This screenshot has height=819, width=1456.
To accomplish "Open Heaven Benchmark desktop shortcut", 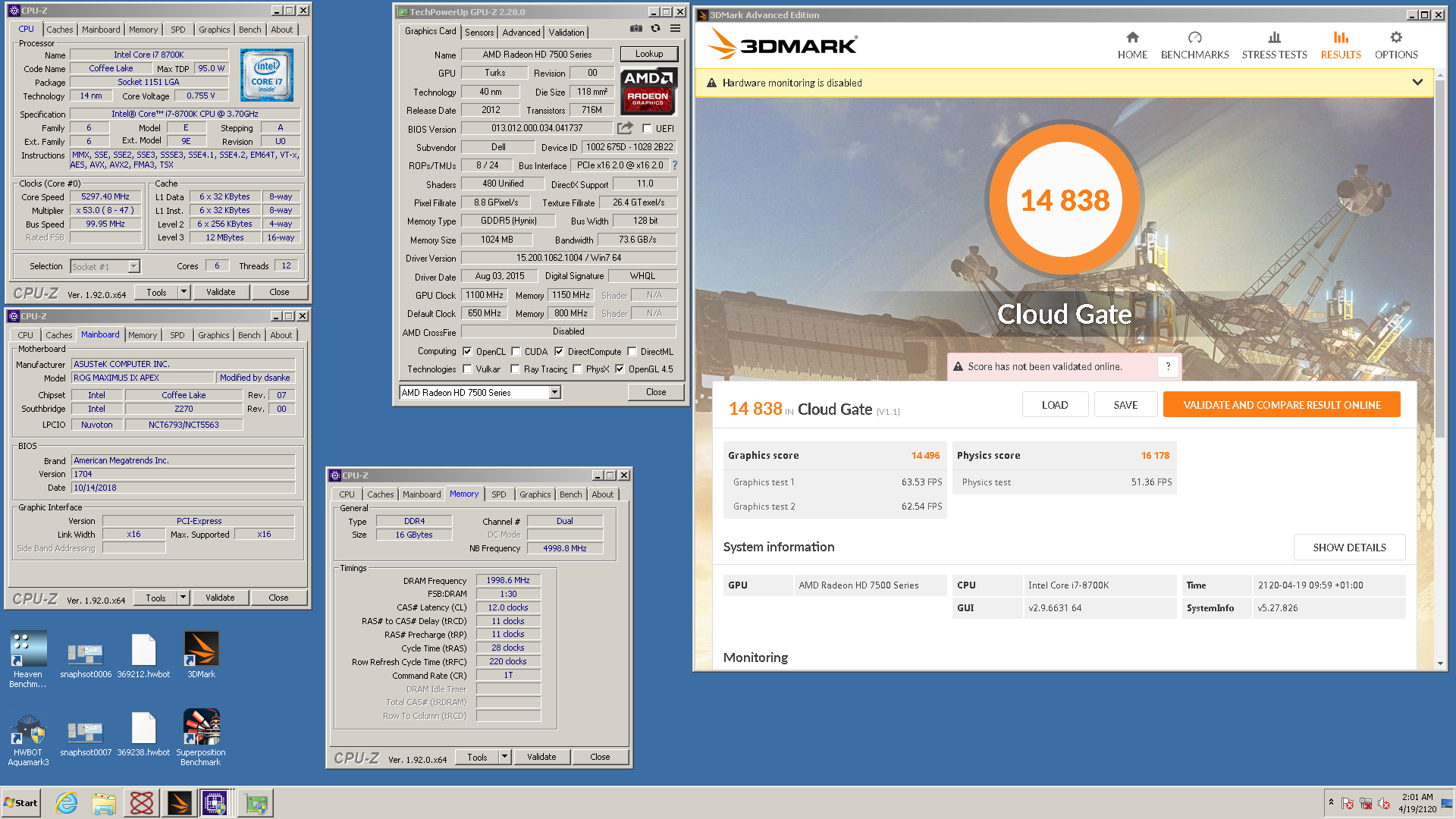I will click(28, 660).
